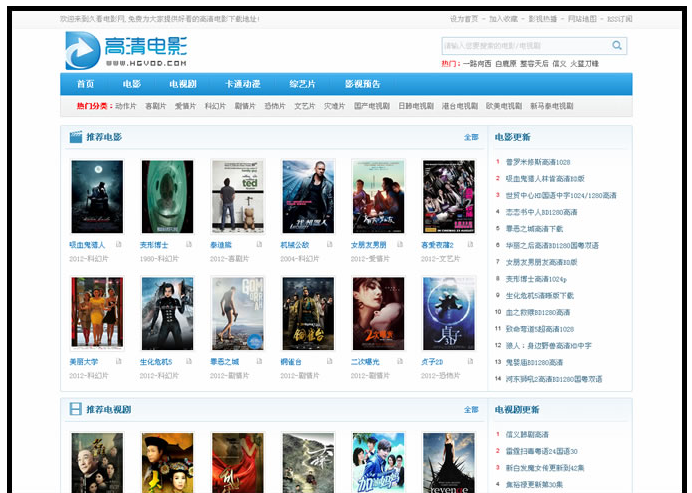
Task: Click the small icon beside 女朋友男朋
Action: [x=400, y=244]
